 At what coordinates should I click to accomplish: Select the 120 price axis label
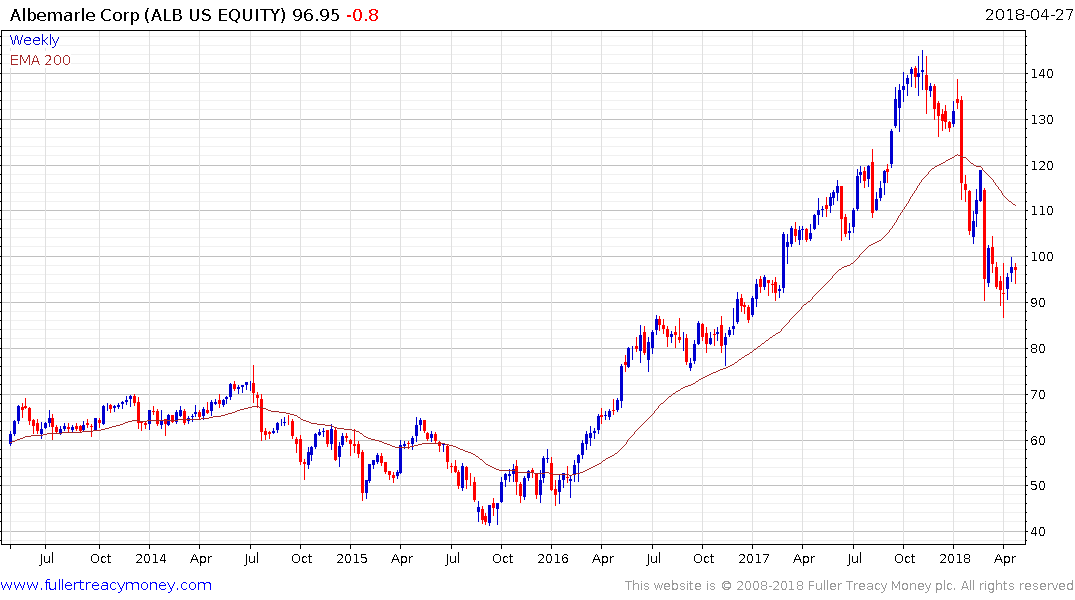coord(1042,166)
